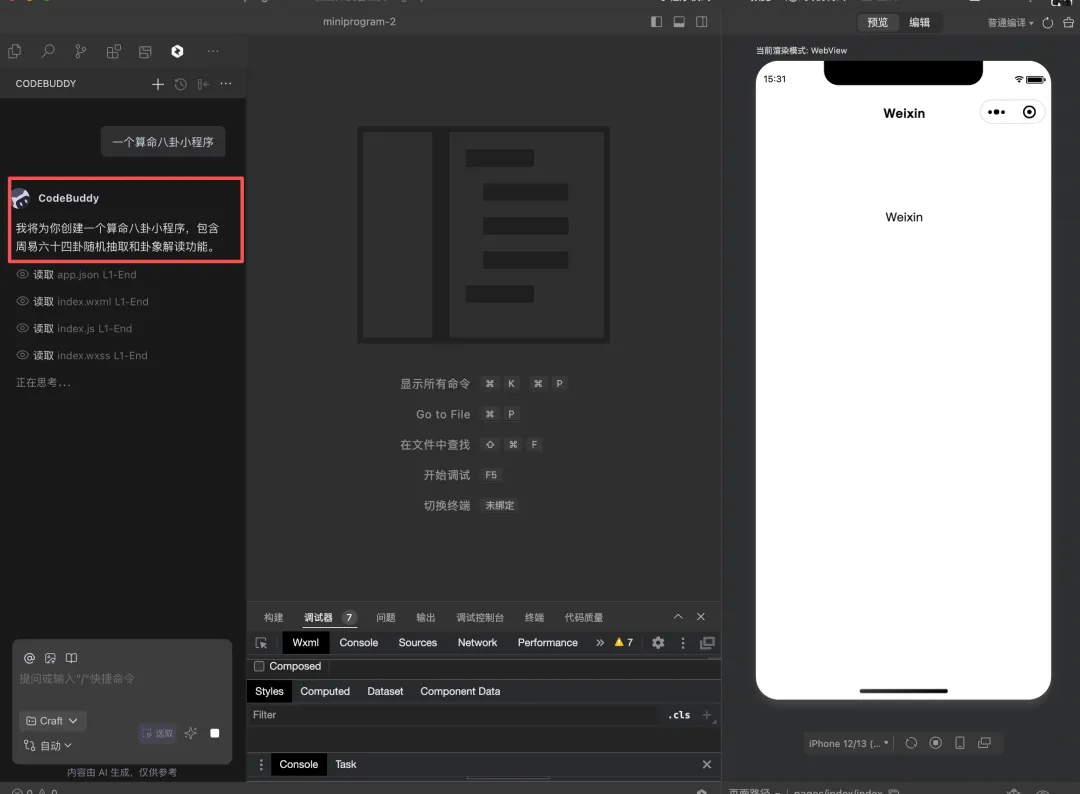Open the Extensions icon in activity bar
This screenshot has width=1080, height=794.
click(114, 52)
